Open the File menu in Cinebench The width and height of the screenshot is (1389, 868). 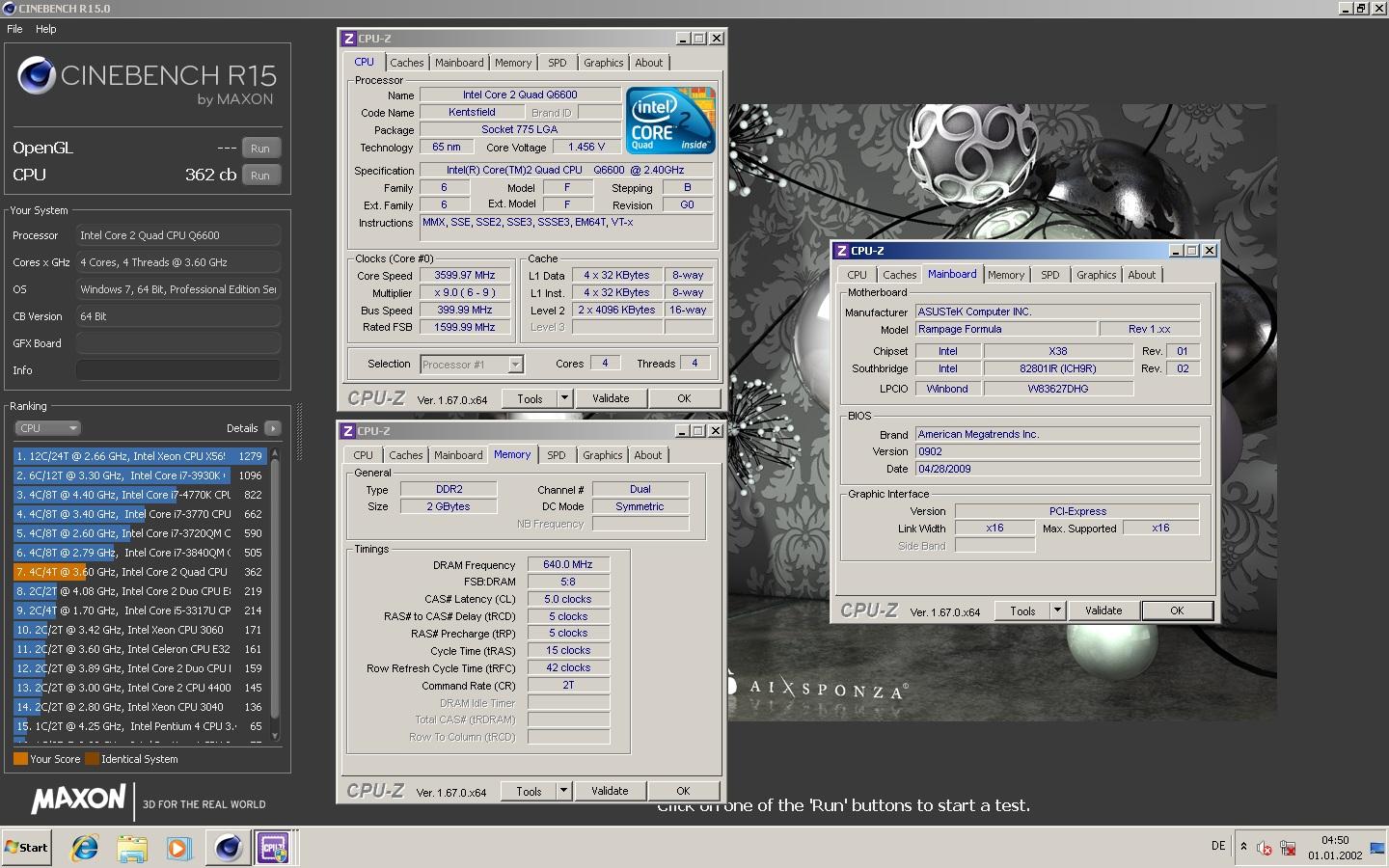tap(14, 29)
